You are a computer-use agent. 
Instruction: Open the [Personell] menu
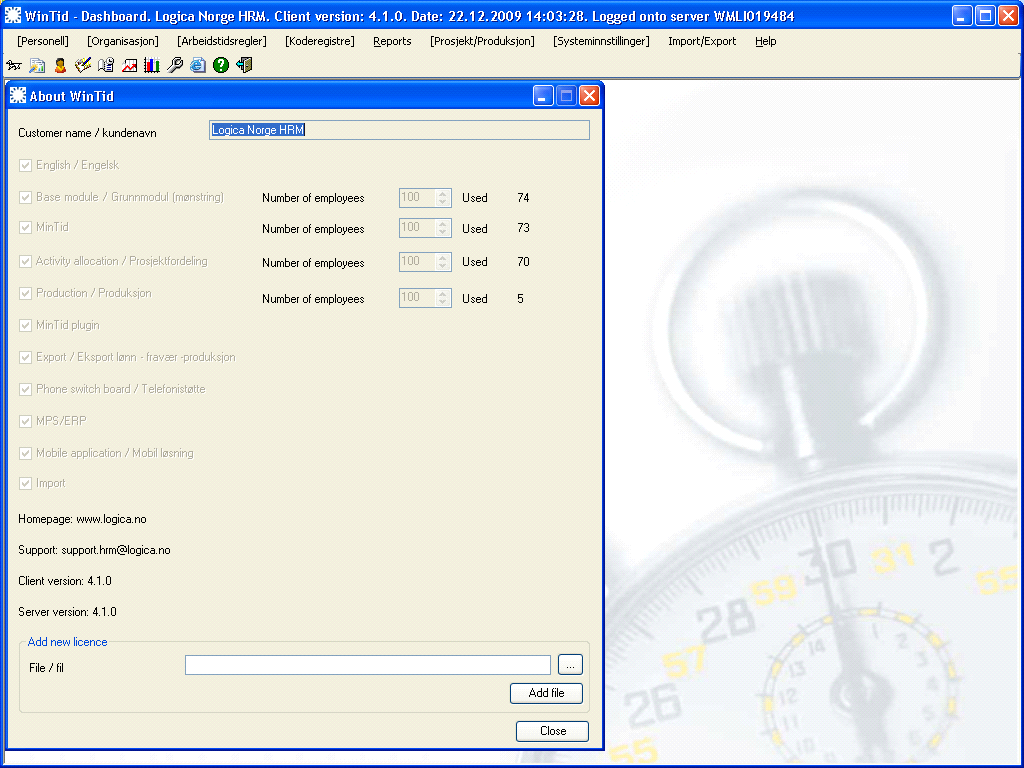[42, 41]
